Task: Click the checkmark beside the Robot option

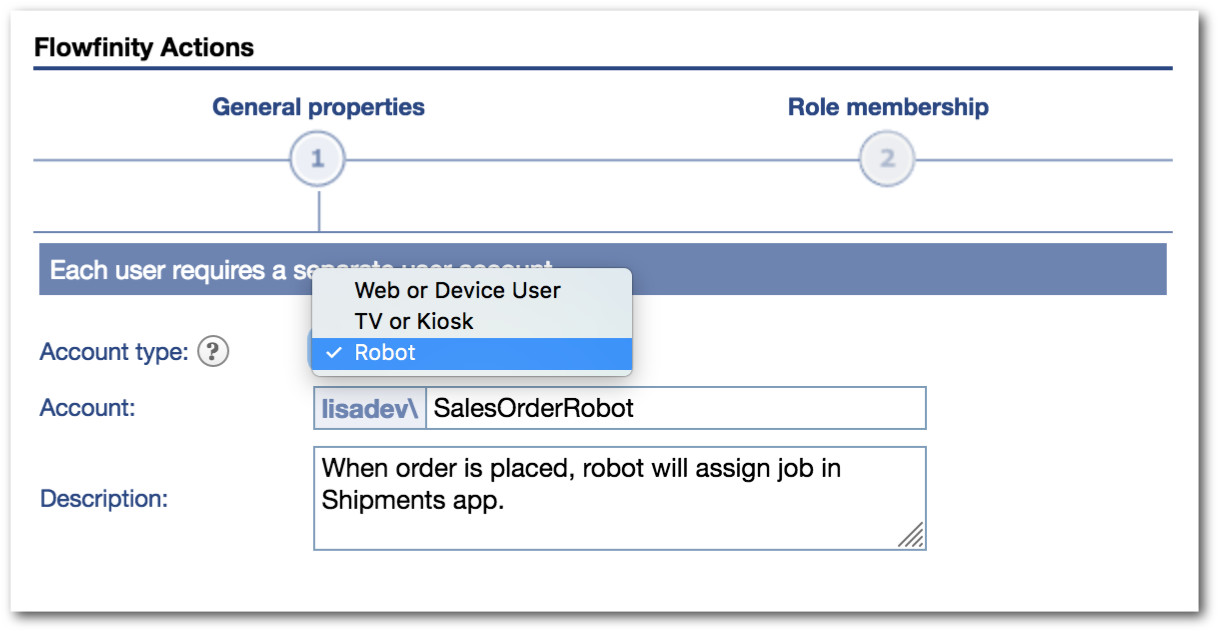Action: (x=335, y=353)
